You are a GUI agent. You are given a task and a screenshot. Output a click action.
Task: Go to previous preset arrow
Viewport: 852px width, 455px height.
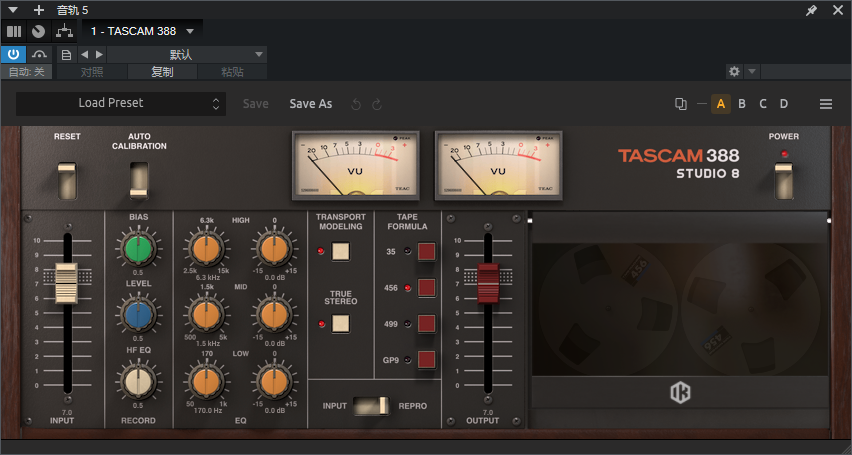84,54
